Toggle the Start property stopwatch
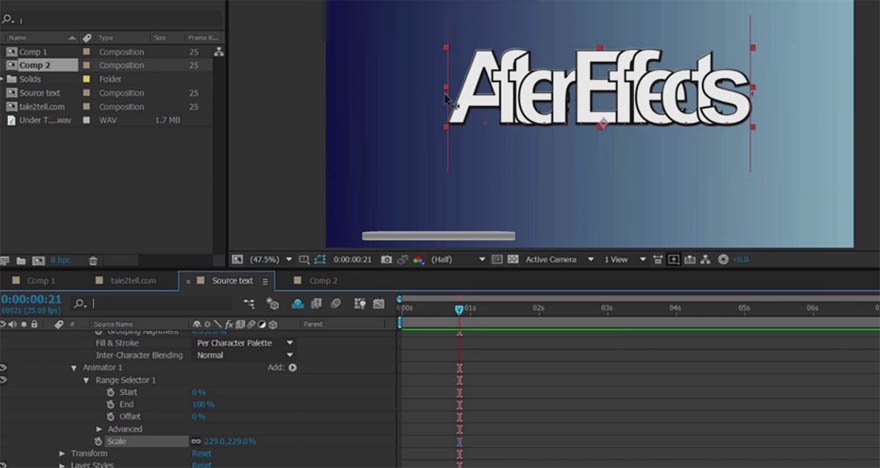This screenshot has height=468, width=880. click(111, 392)
